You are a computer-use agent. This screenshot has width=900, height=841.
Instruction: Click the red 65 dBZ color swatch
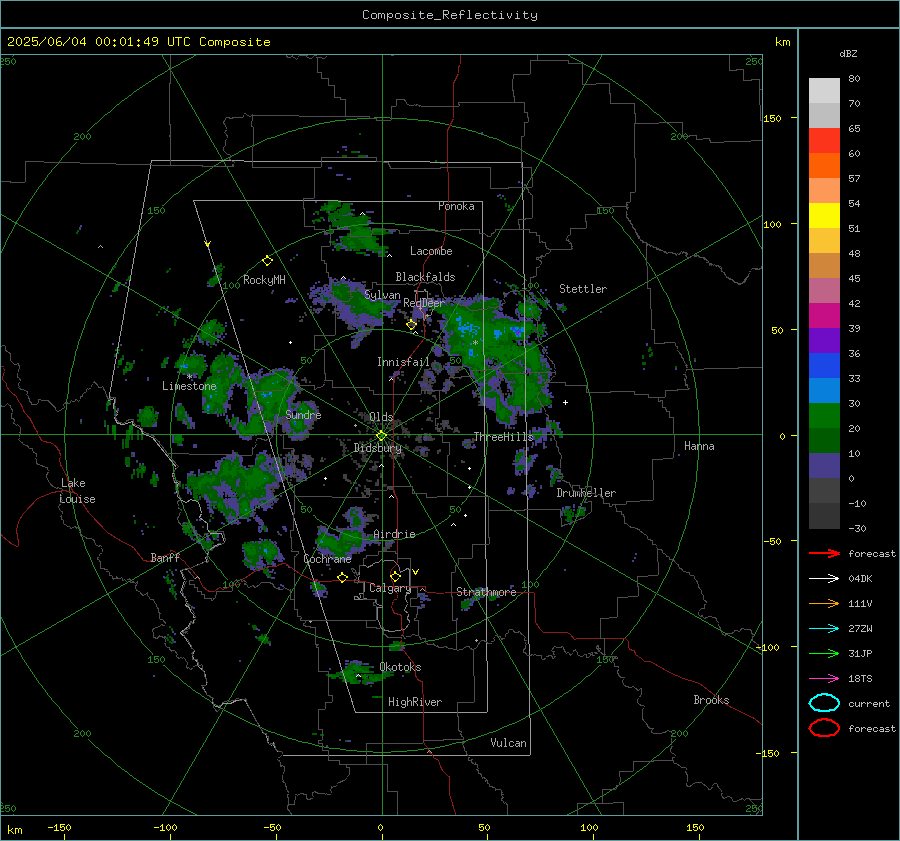[x=824, y=140]
